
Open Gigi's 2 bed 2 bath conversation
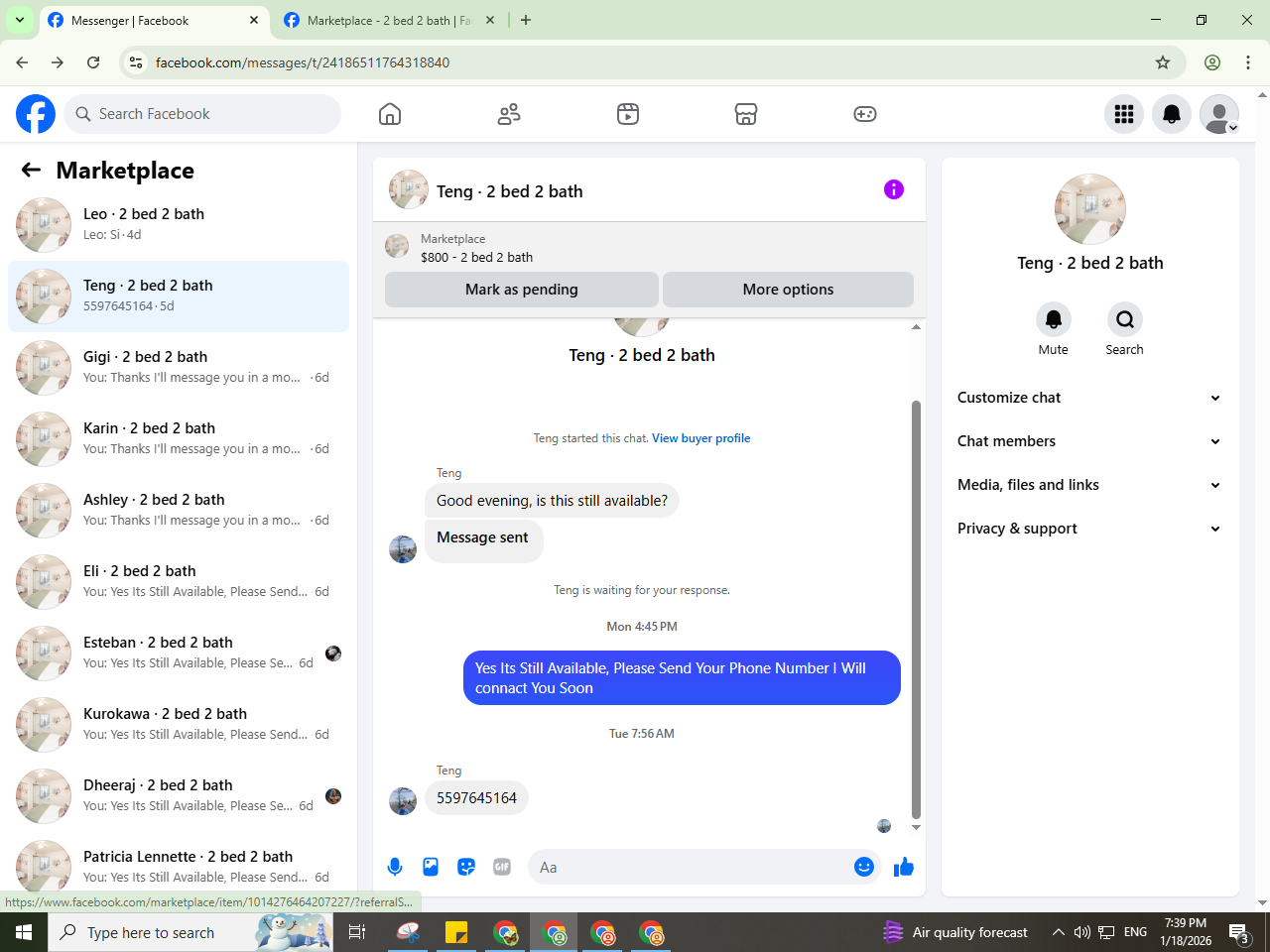[179, 368]
